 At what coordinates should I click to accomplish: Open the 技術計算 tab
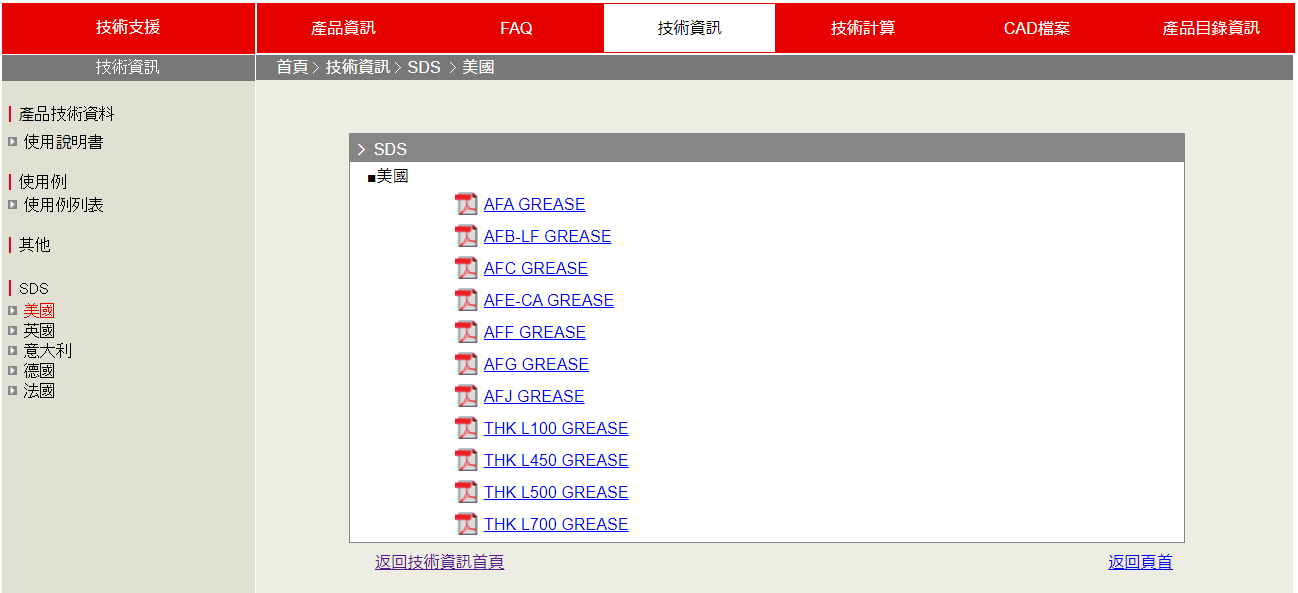click(x=862, y=28)
